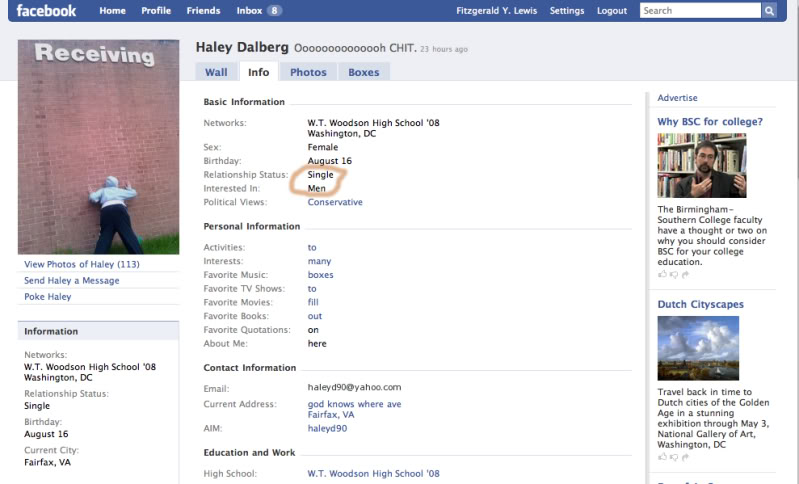Thumbs down the Dutch Cityscapes ad

674,458
